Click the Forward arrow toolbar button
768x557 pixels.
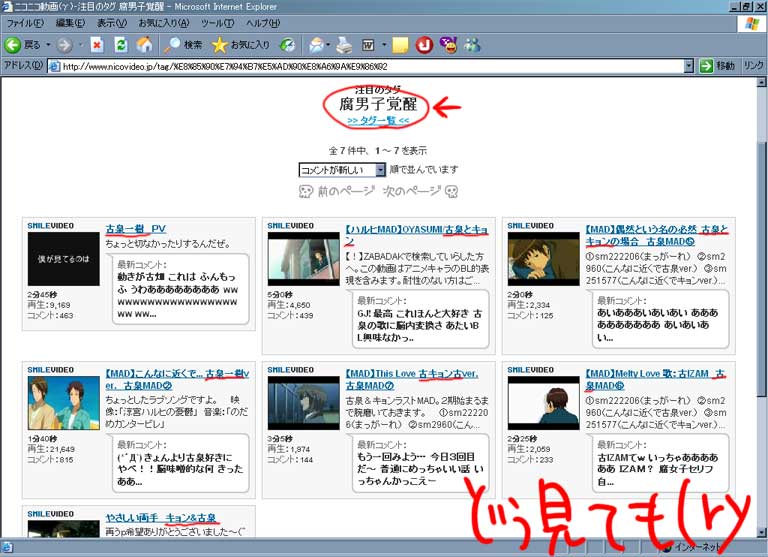[64, 45]
